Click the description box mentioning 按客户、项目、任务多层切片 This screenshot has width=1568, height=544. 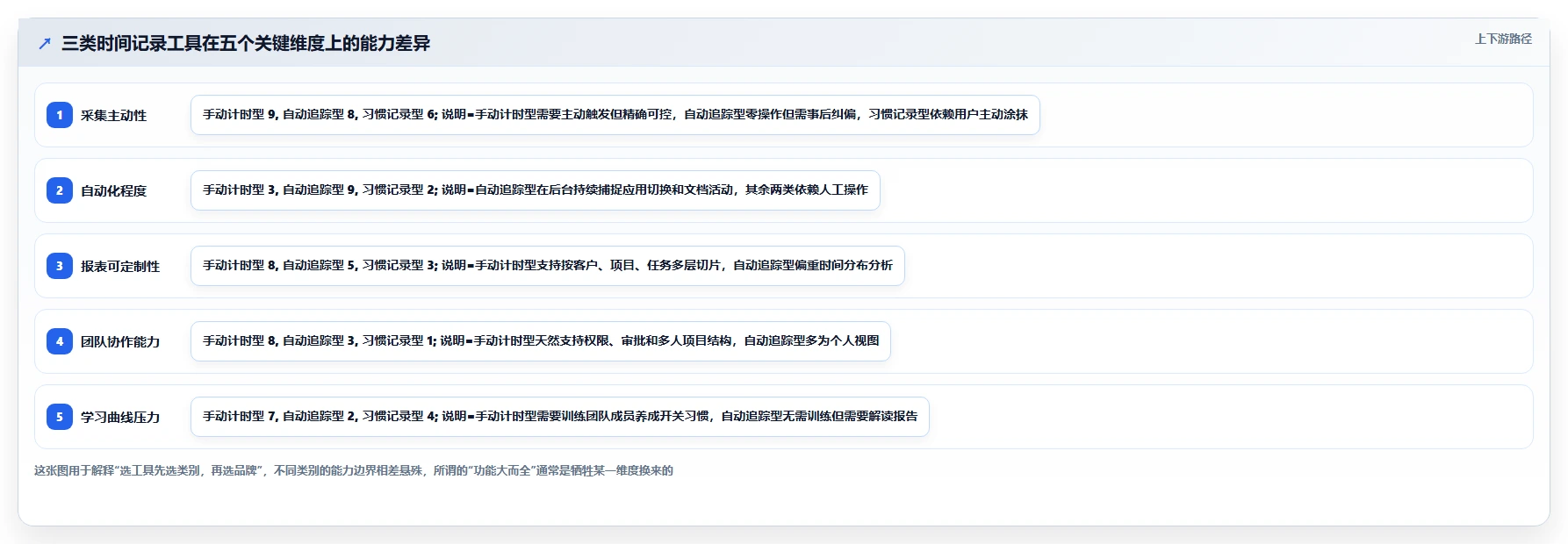(548, 266)
